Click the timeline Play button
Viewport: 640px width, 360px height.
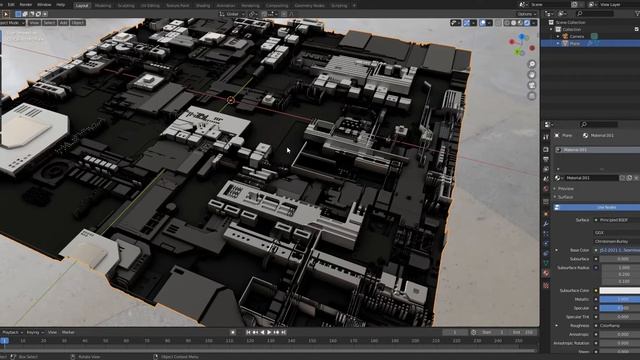pos(269,332)
